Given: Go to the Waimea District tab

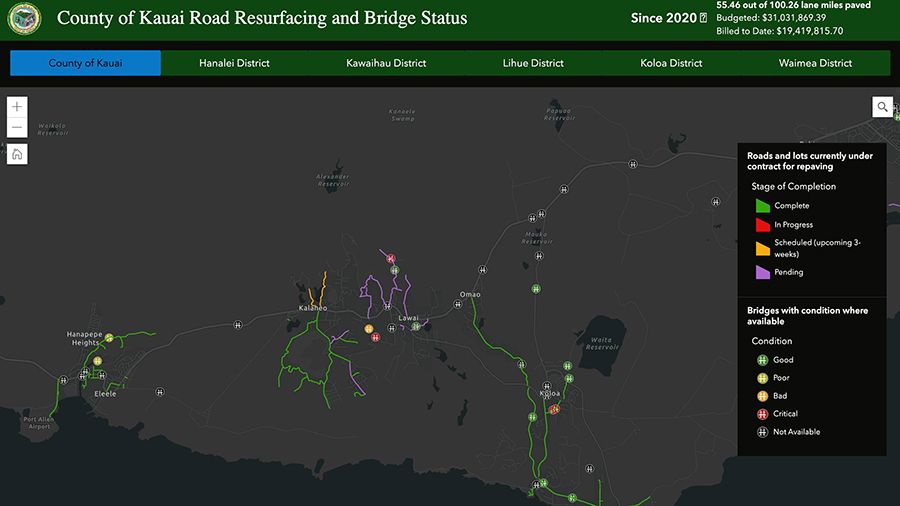Looking at the screenshot, I should click(x=815, y=63).
